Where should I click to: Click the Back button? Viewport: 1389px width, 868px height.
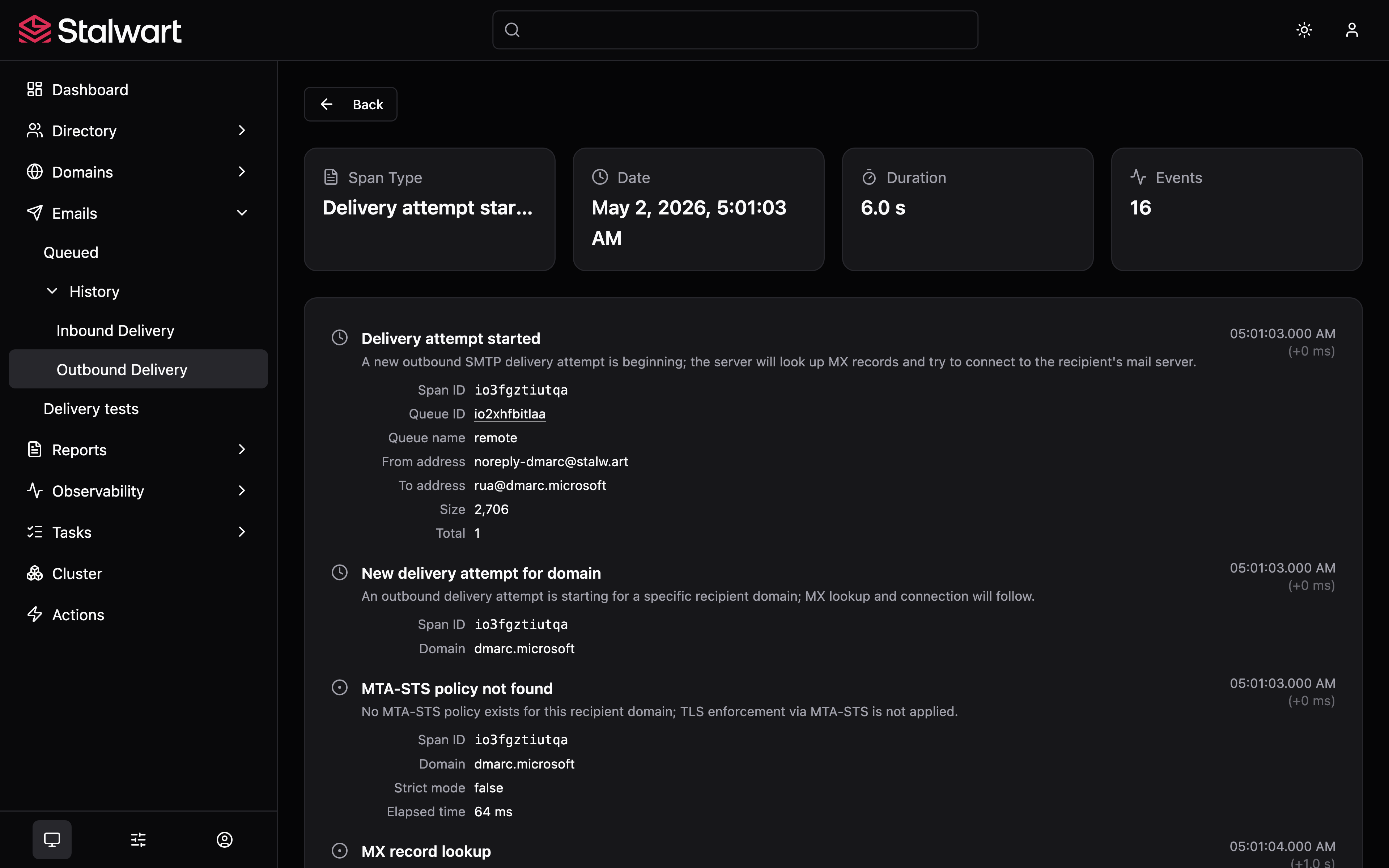pos(351,105)
